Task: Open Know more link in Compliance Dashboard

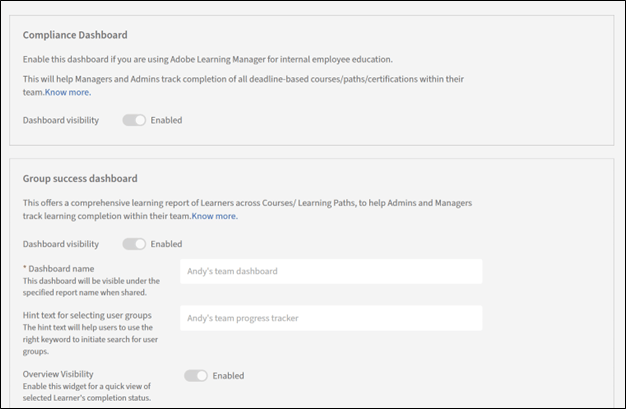Action: pos(68,92)
